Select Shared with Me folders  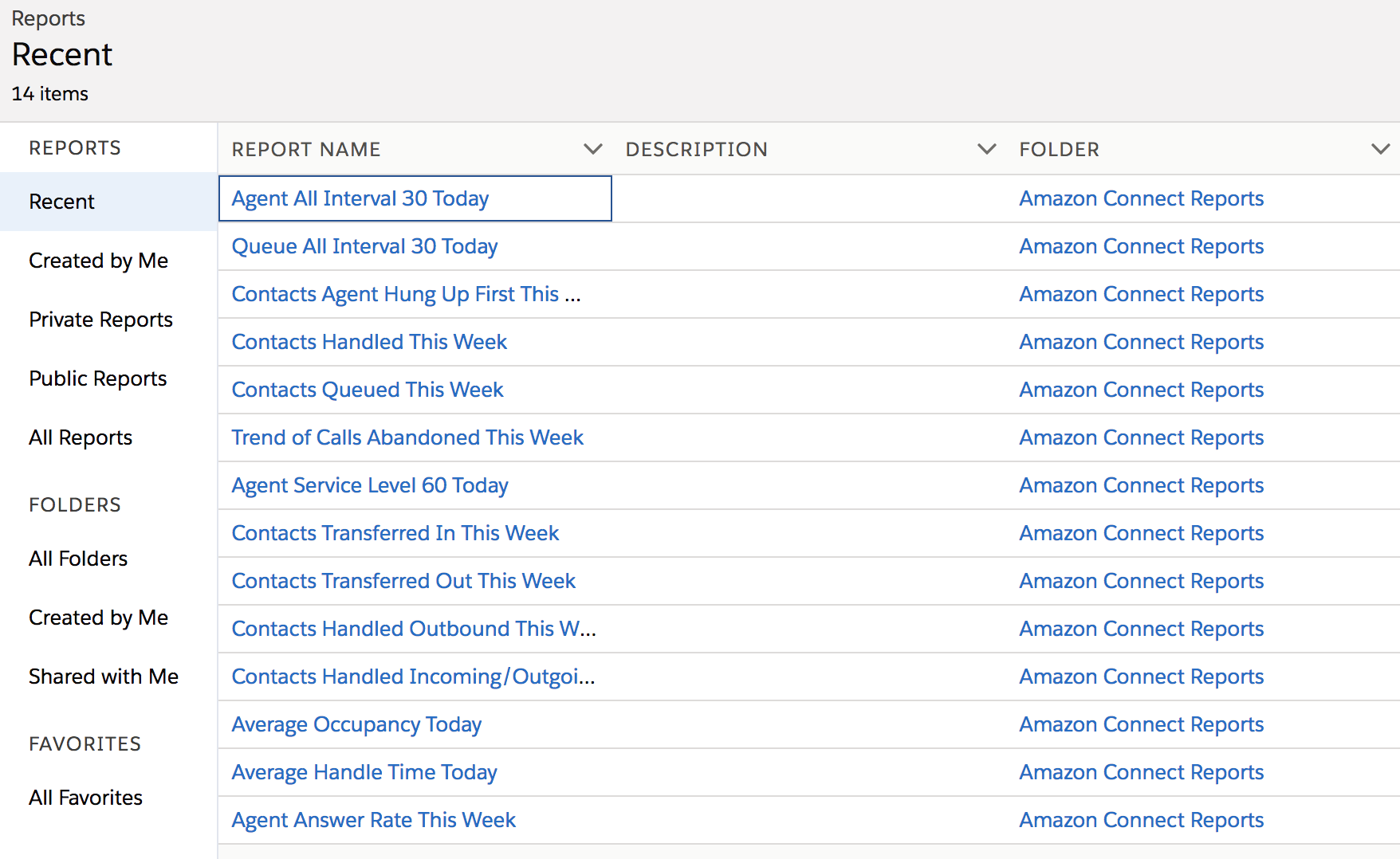tap(104, 677)
